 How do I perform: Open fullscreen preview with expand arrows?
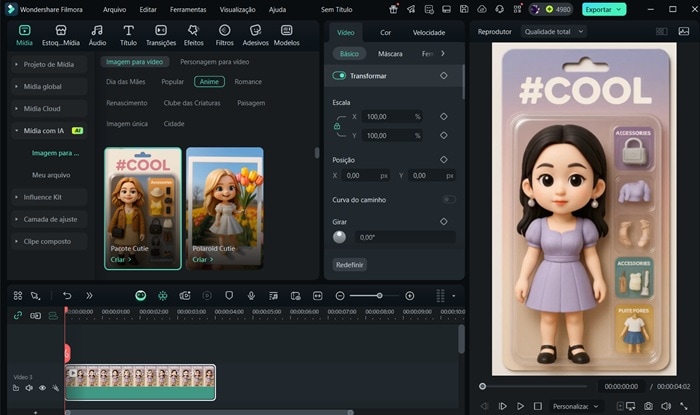[684, 406]
